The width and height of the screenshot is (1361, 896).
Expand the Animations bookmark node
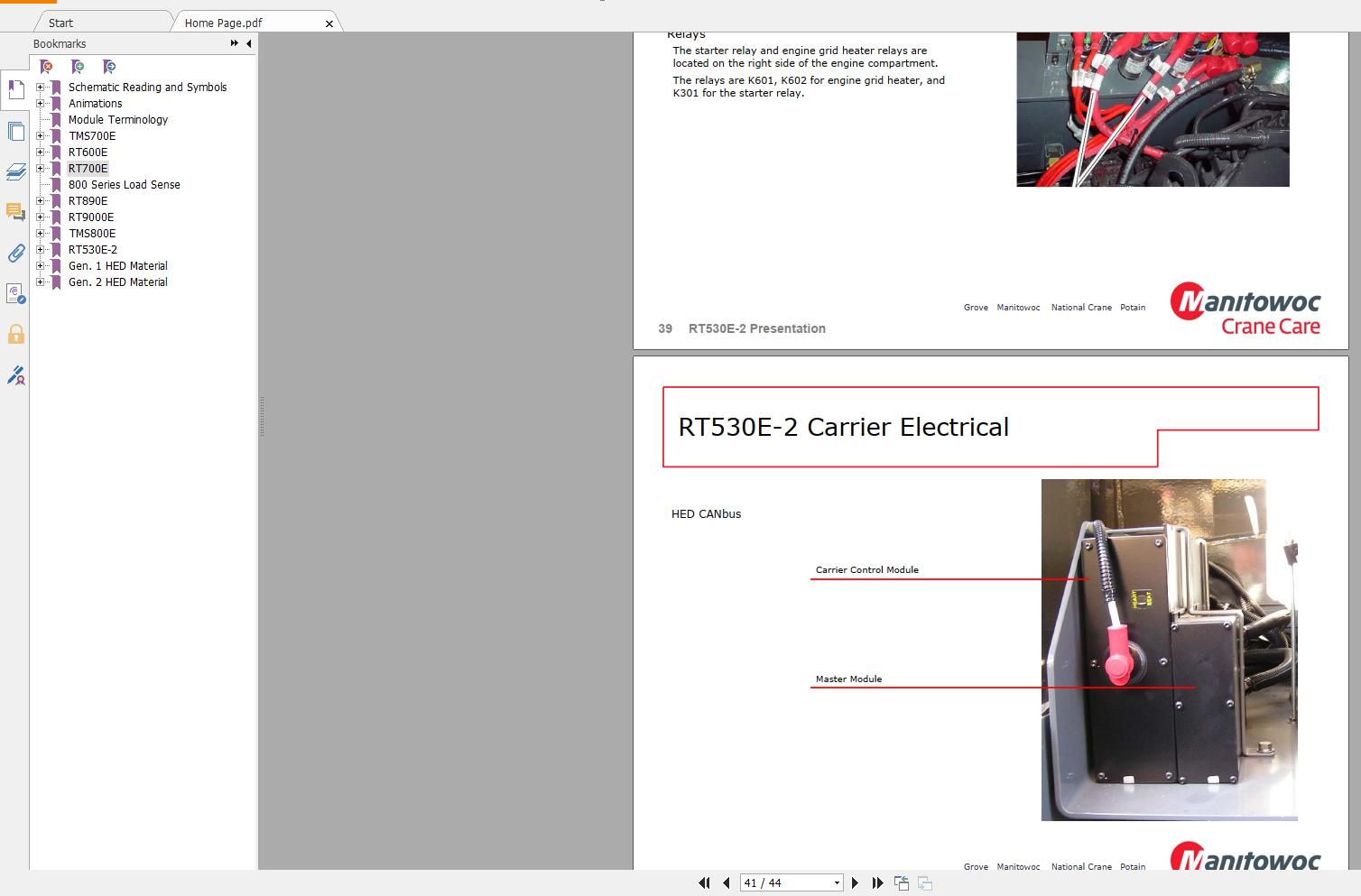point(40,104)
